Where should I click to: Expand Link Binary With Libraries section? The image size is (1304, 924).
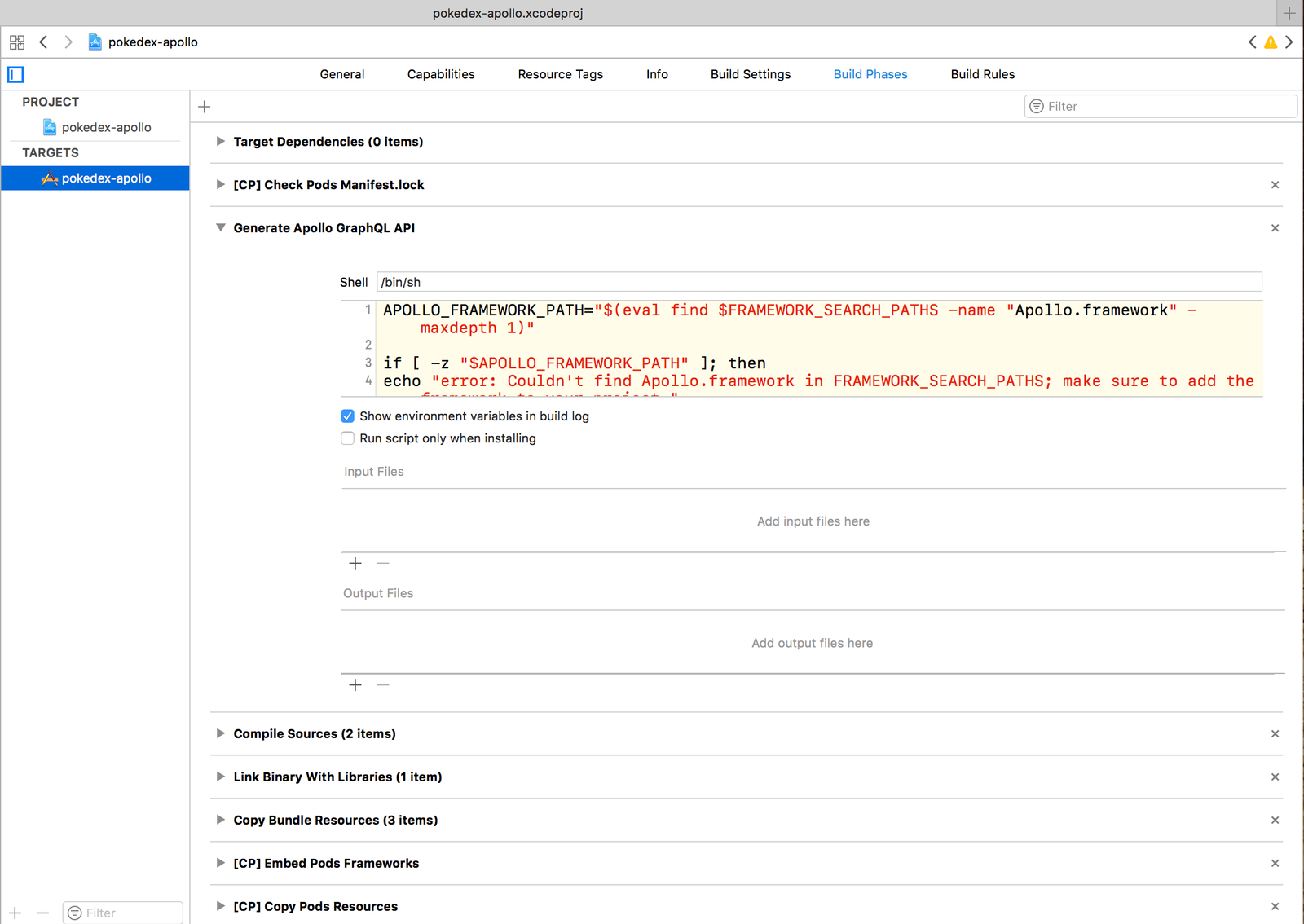pos(220,777)
